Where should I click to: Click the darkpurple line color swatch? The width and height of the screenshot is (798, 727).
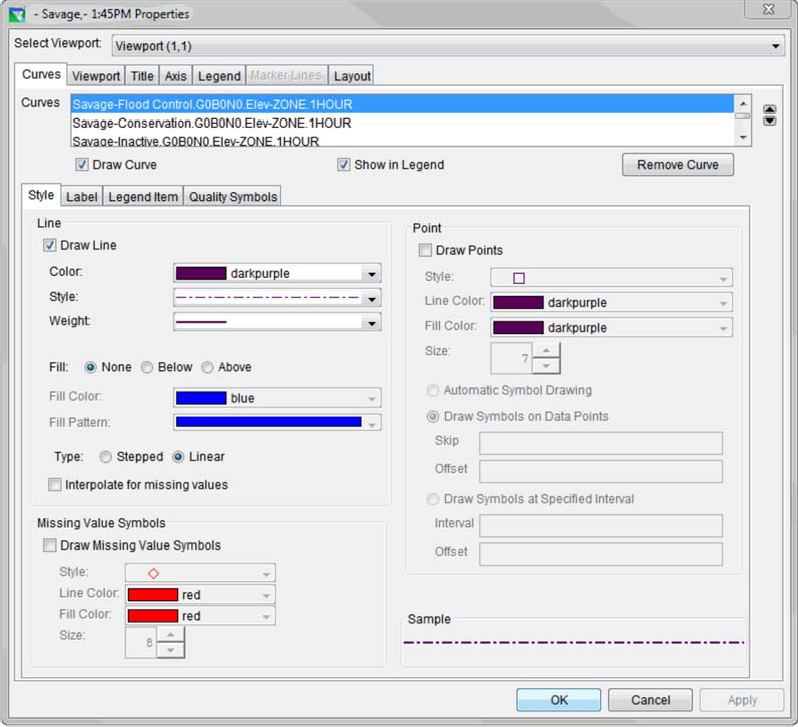tap(201, 273)
